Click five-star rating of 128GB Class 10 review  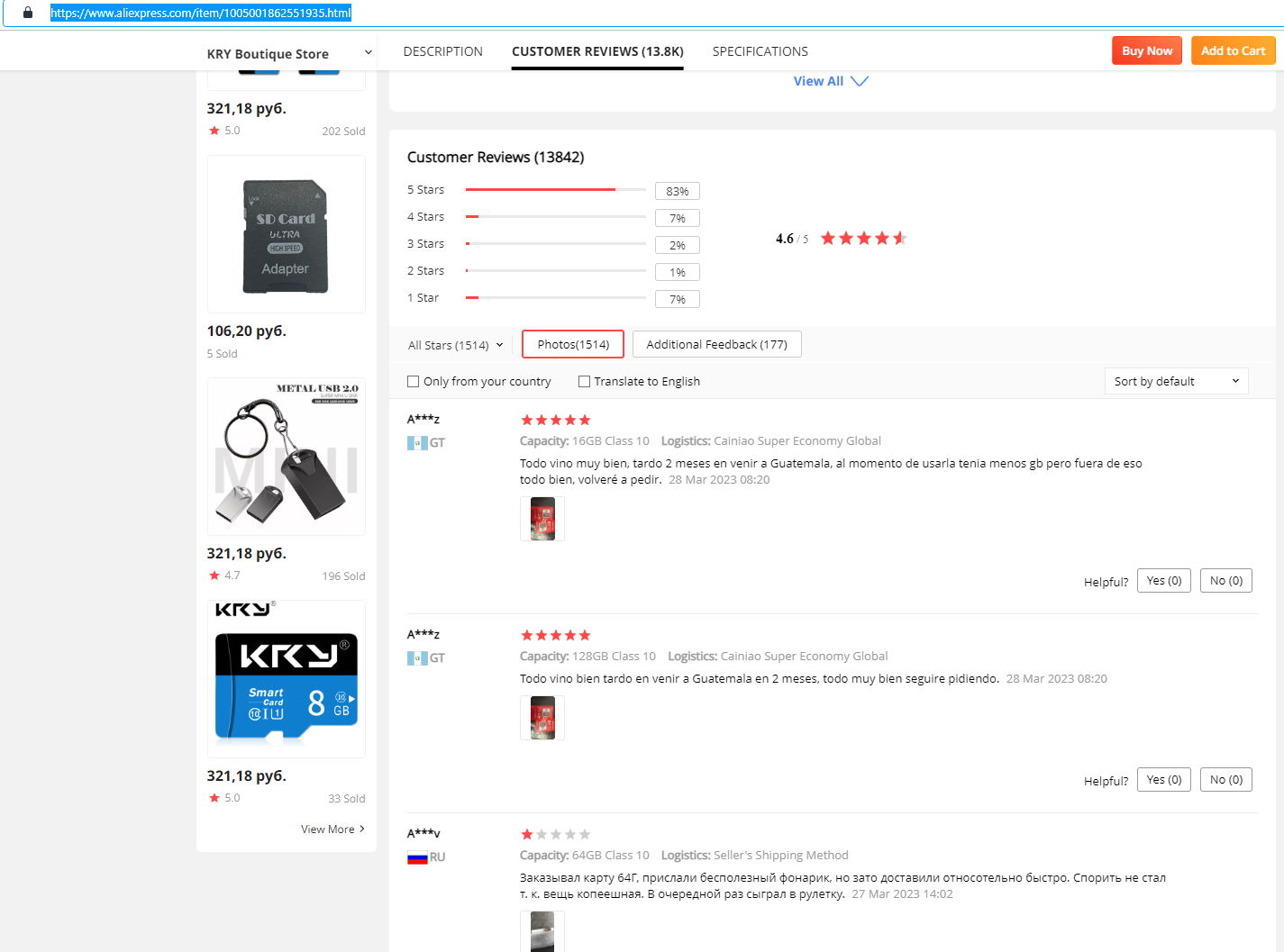click(x=555, y=635)
